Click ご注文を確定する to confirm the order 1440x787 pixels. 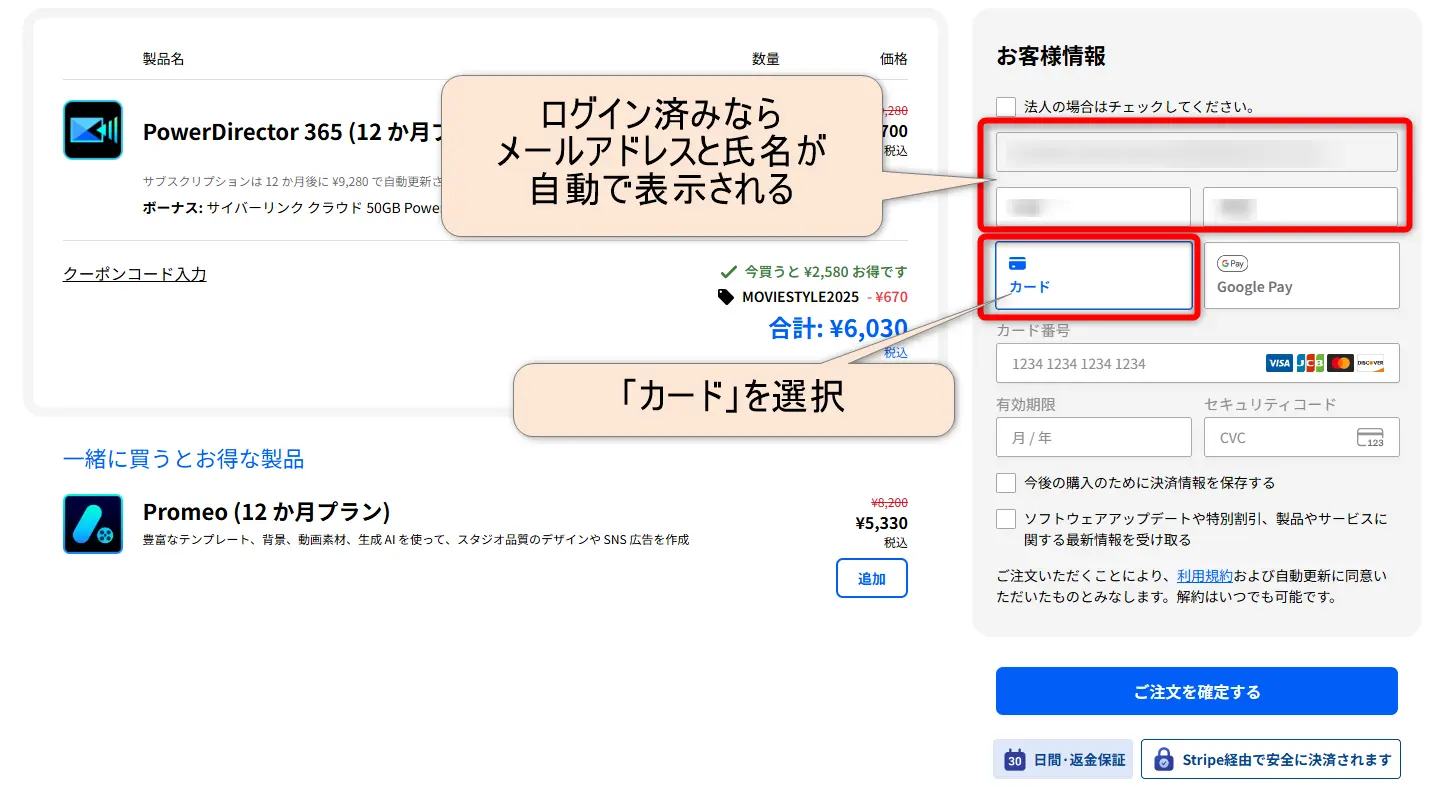[1196, 690]
